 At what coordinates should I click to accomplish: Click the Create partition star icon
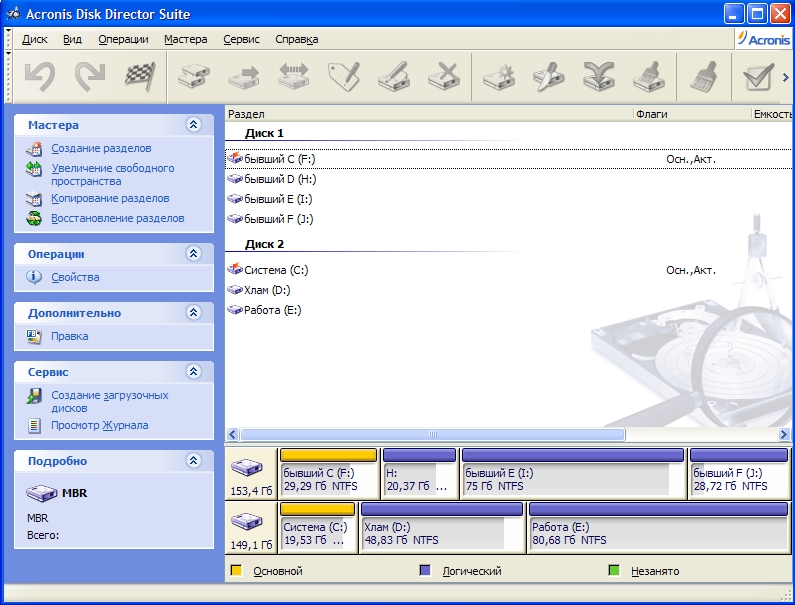pos(499,77)
